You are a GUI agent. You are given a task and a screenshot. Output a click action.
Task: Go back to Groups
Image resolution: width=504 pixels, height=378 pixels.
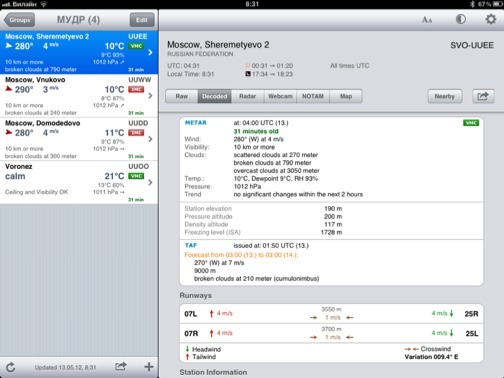[19, 20]
